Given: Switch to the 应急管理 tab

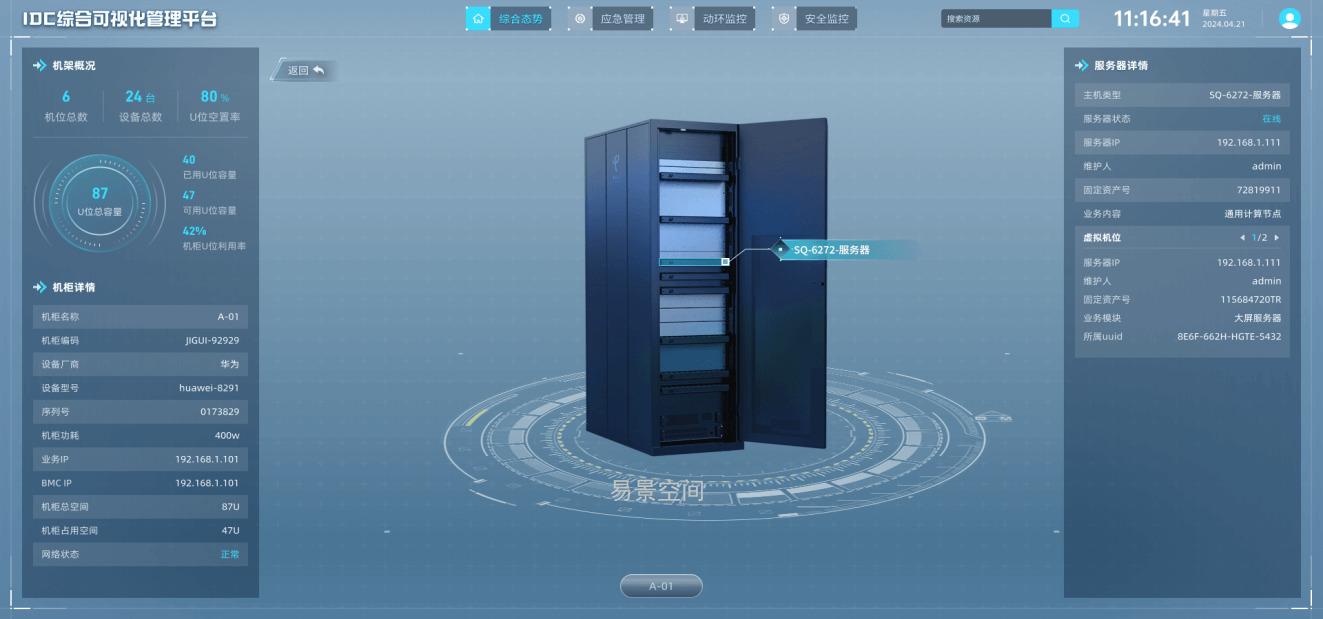Looking at the screenshot, I should coord(622,18).
